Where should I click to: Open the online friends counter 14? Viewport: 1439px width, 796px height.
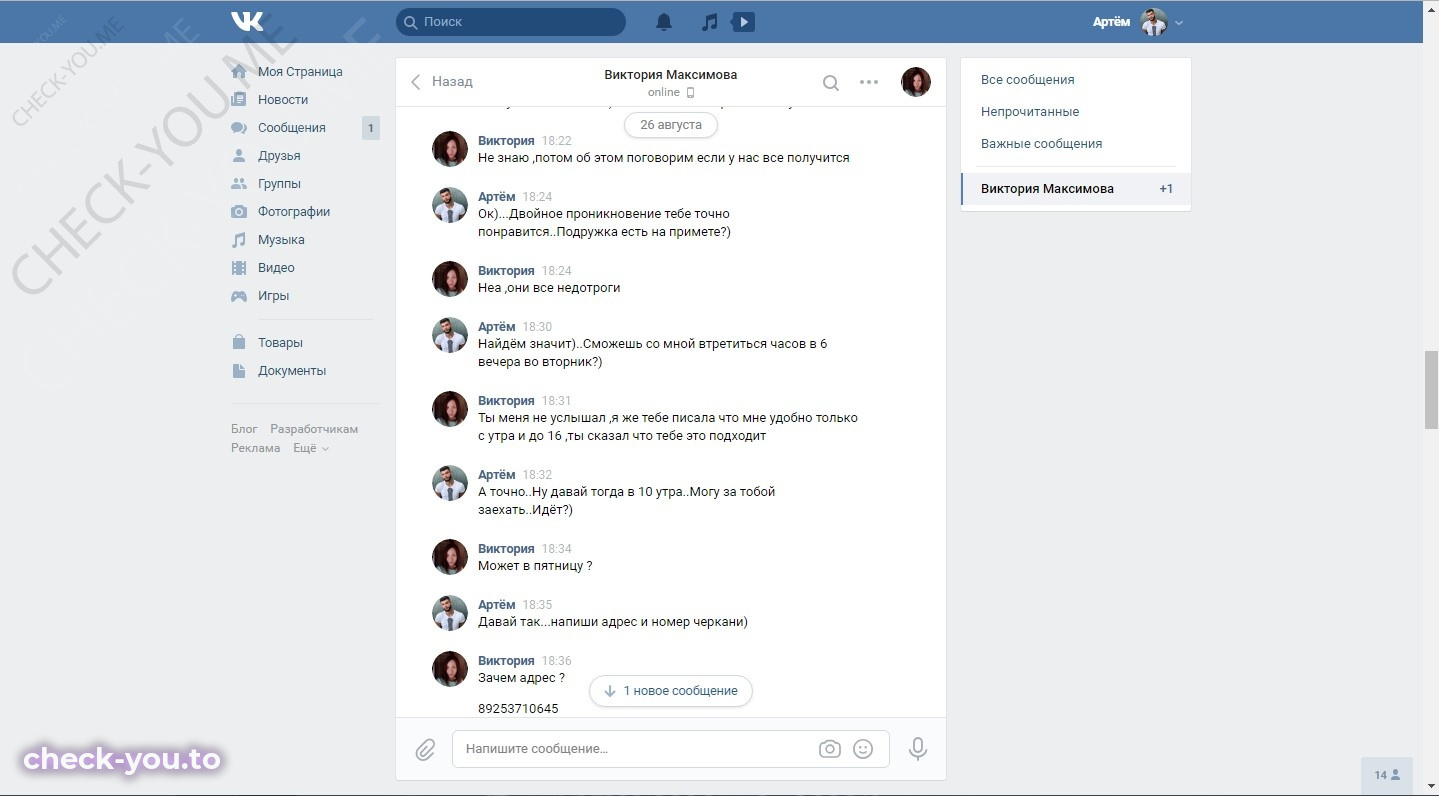pos(1387,775)
